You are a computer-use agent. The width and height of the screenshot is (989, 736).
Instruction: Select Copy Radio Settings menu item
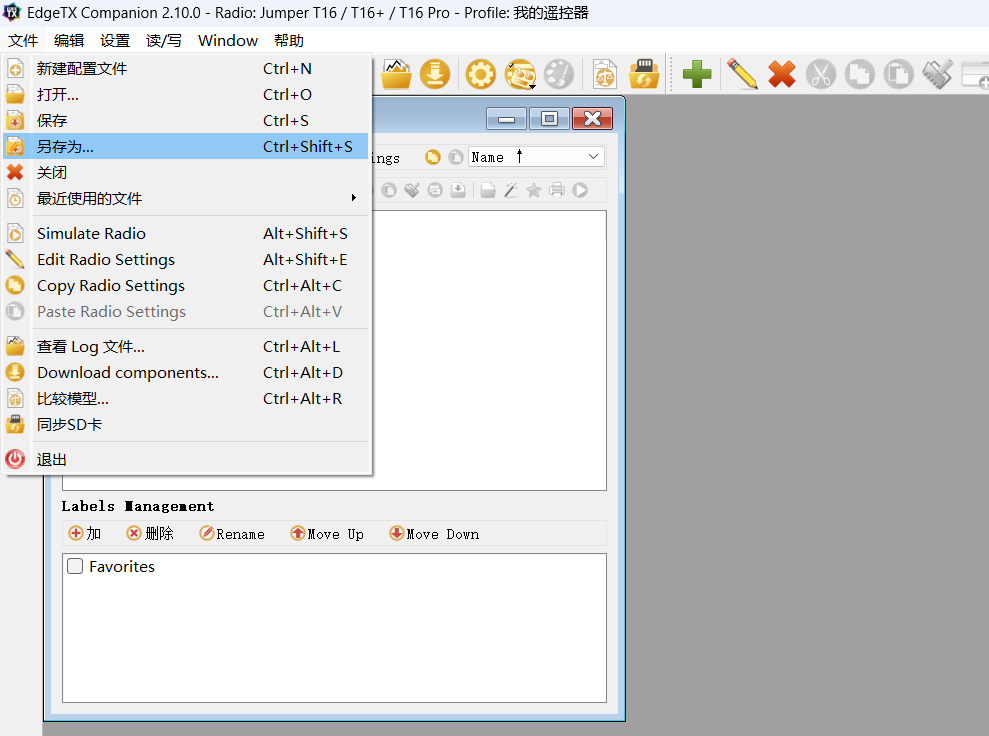[186, 286]
